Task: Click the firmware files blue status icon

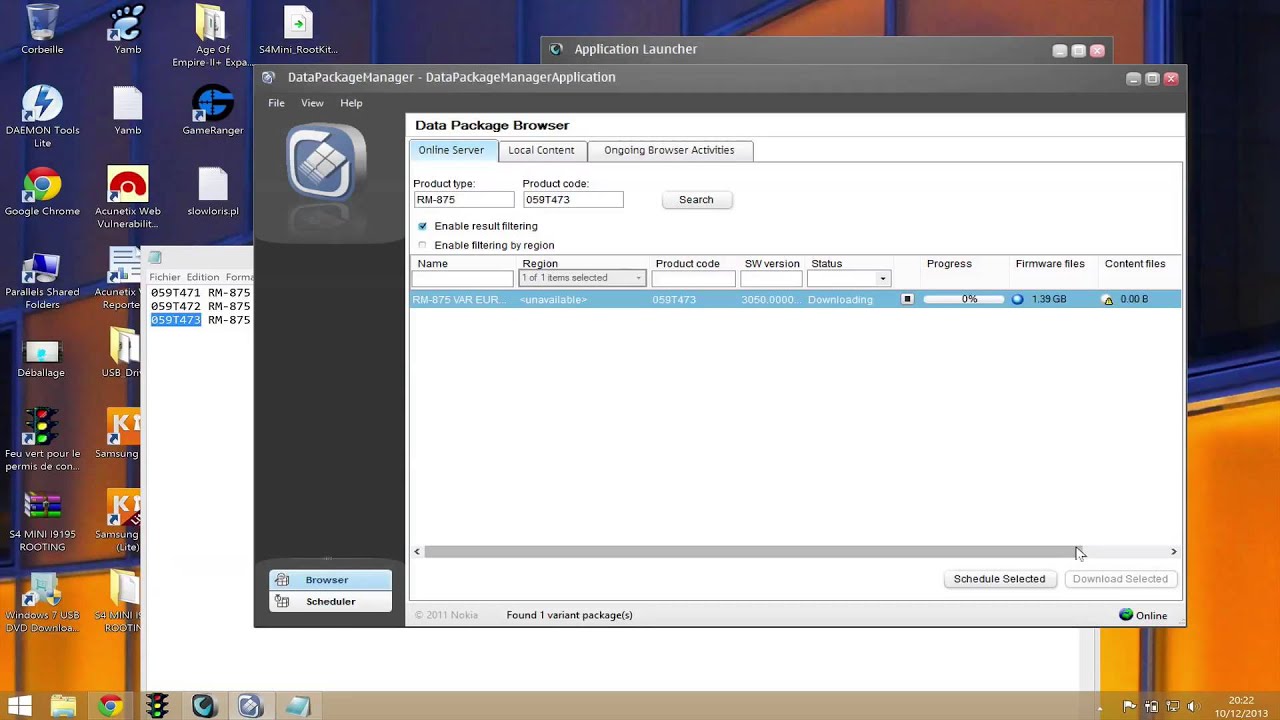Action: [1017, 299]
